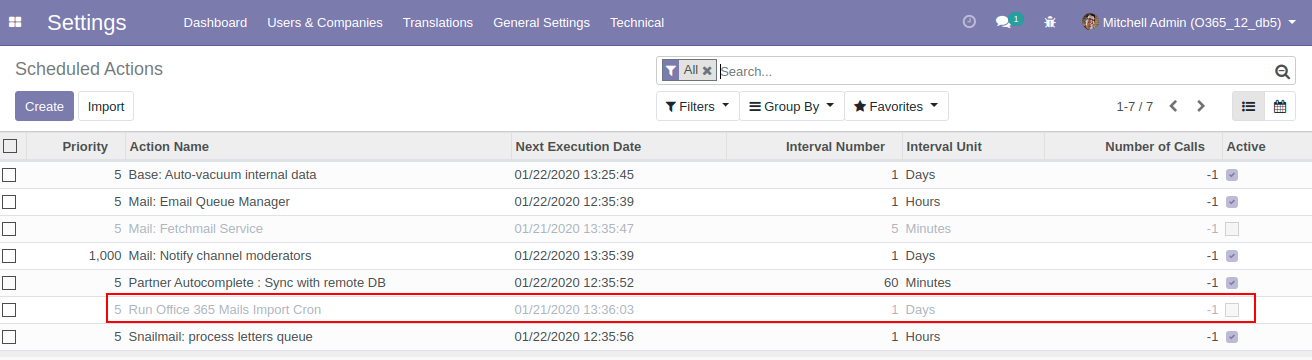Screen dimensions: 1312x360
Task: Click the Create button
Action: coord(44,106)
